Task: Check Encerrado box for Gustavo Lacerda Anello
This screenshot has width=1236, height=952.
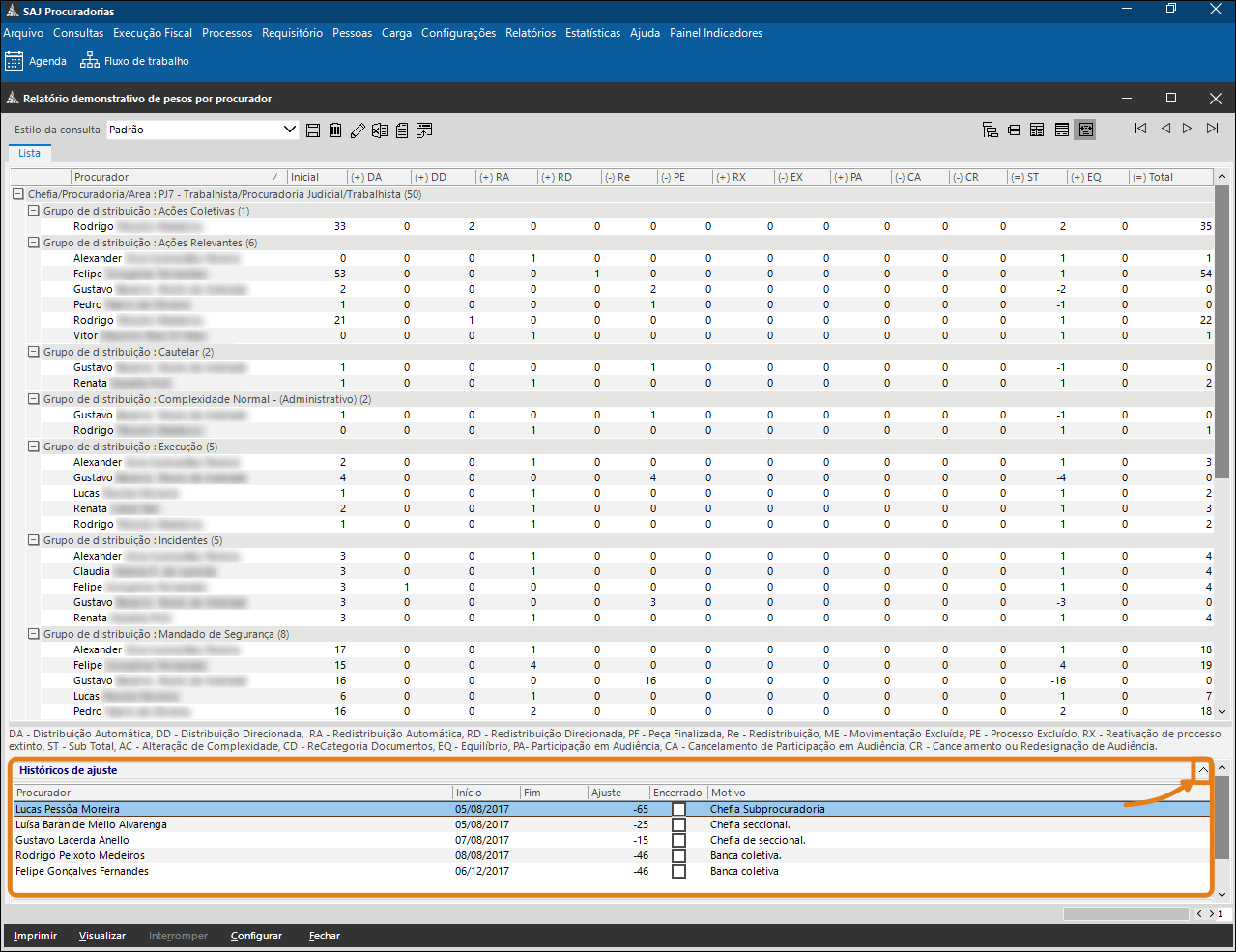Action: (x=678, y=840)
